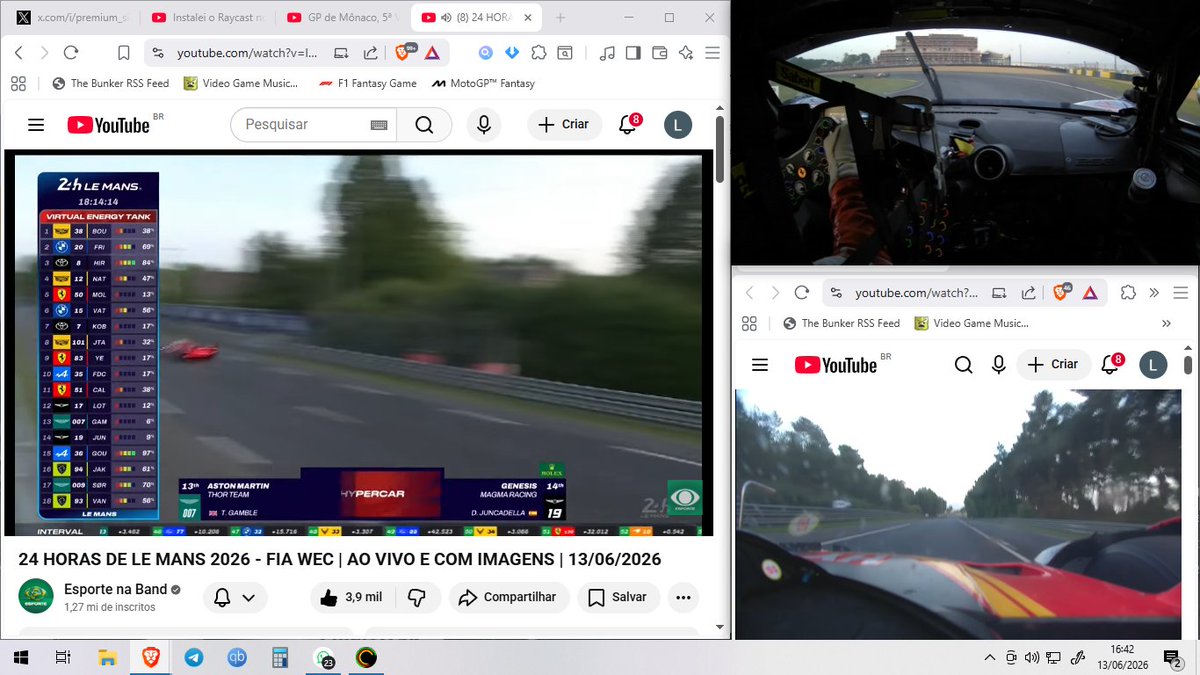Switch to x.com premium tab
The height and width of the screenshot is (675, 1200).
coord(72,18)
